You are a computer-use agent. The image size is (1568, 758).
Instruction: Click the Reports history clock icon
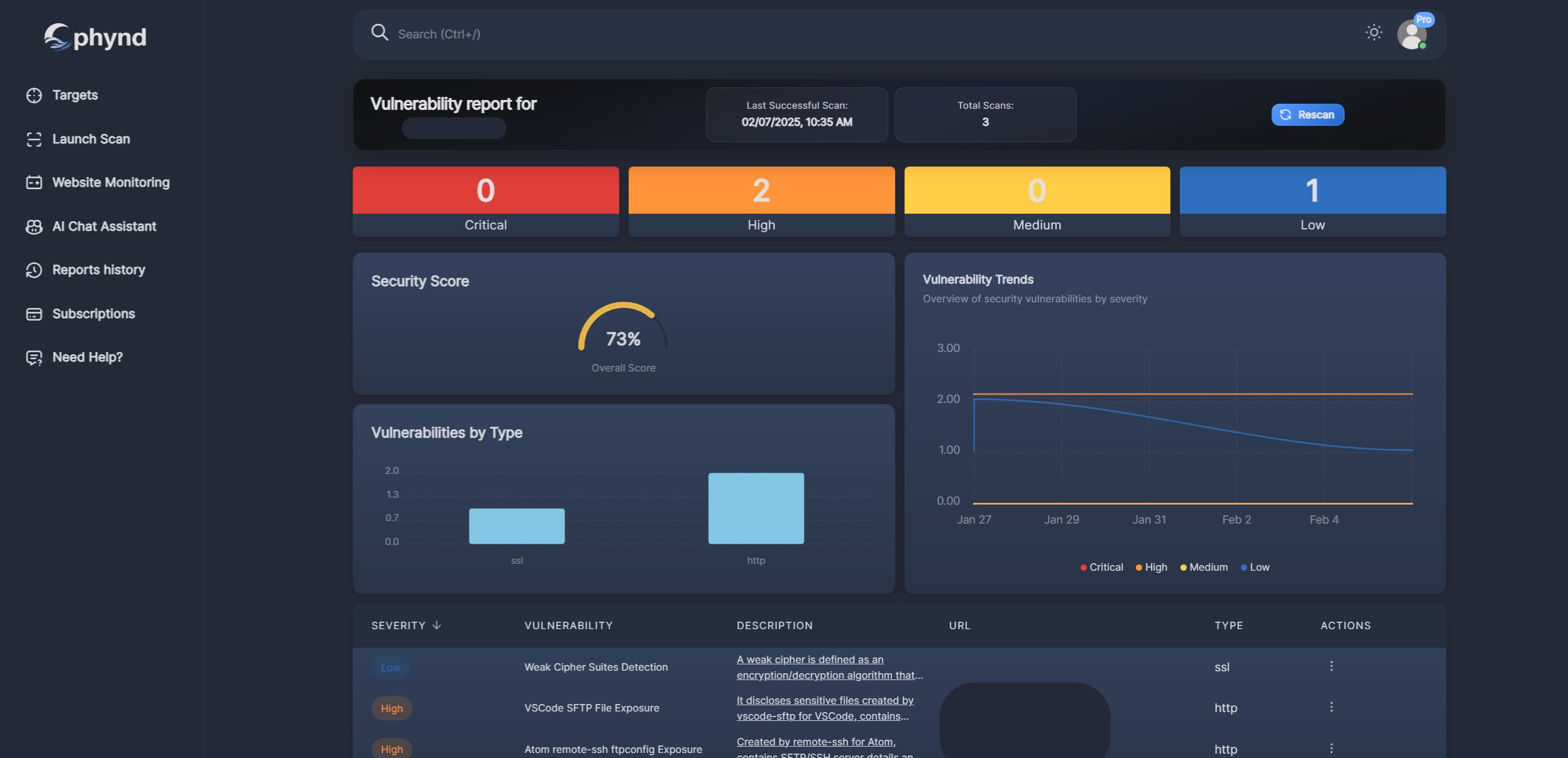click(x=34, y=270)
